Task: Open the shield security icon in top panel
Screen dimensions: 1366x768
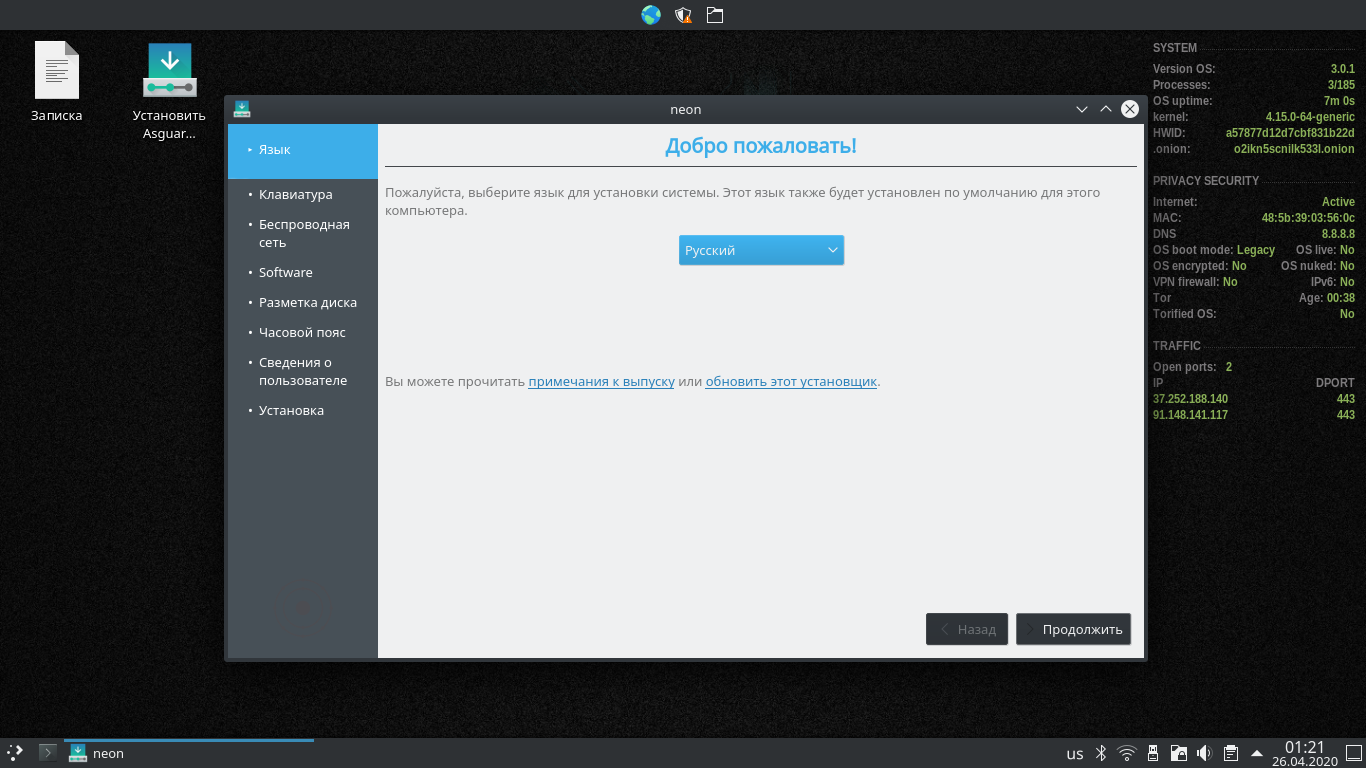Action: pyautogui.click(x=683, y=15)
